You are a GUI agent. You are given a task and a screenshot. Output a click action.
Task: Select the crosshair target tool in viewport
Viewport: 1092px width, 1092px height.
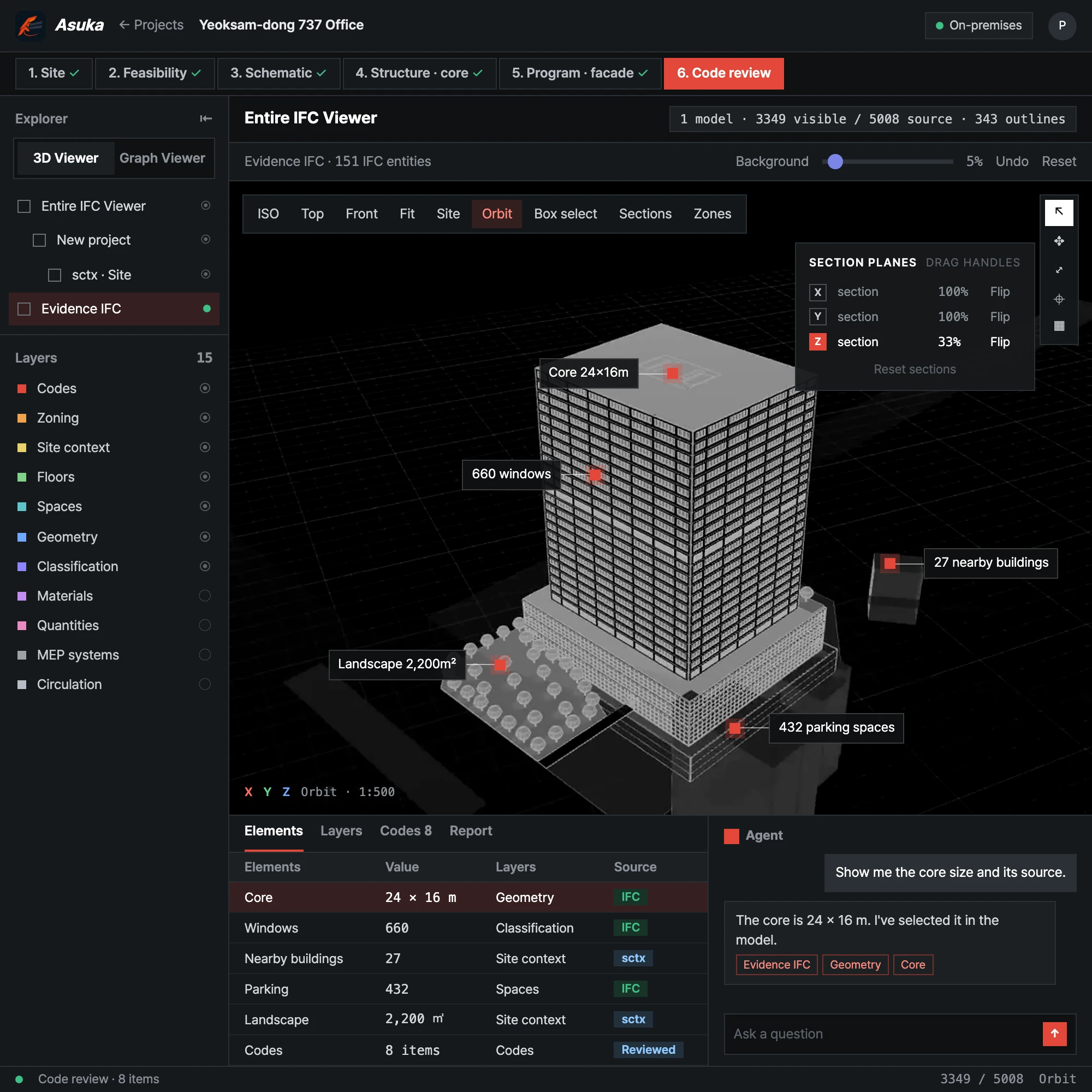(x=1059, y=299)
